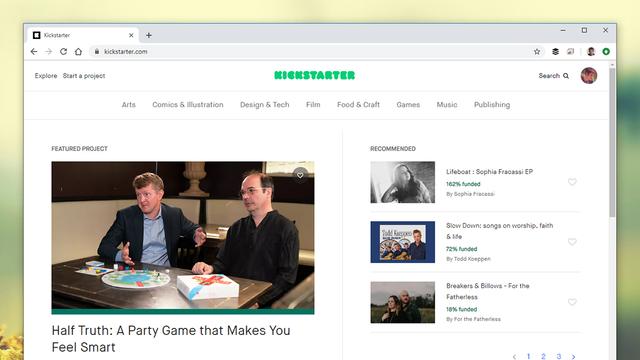Select the Design & Tech category

pos(264,104)
